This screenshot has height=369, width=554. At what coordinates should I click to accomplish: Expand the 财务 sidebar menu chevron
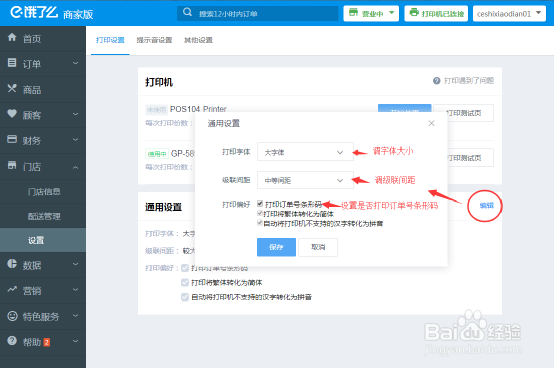[x=75, y=140]
